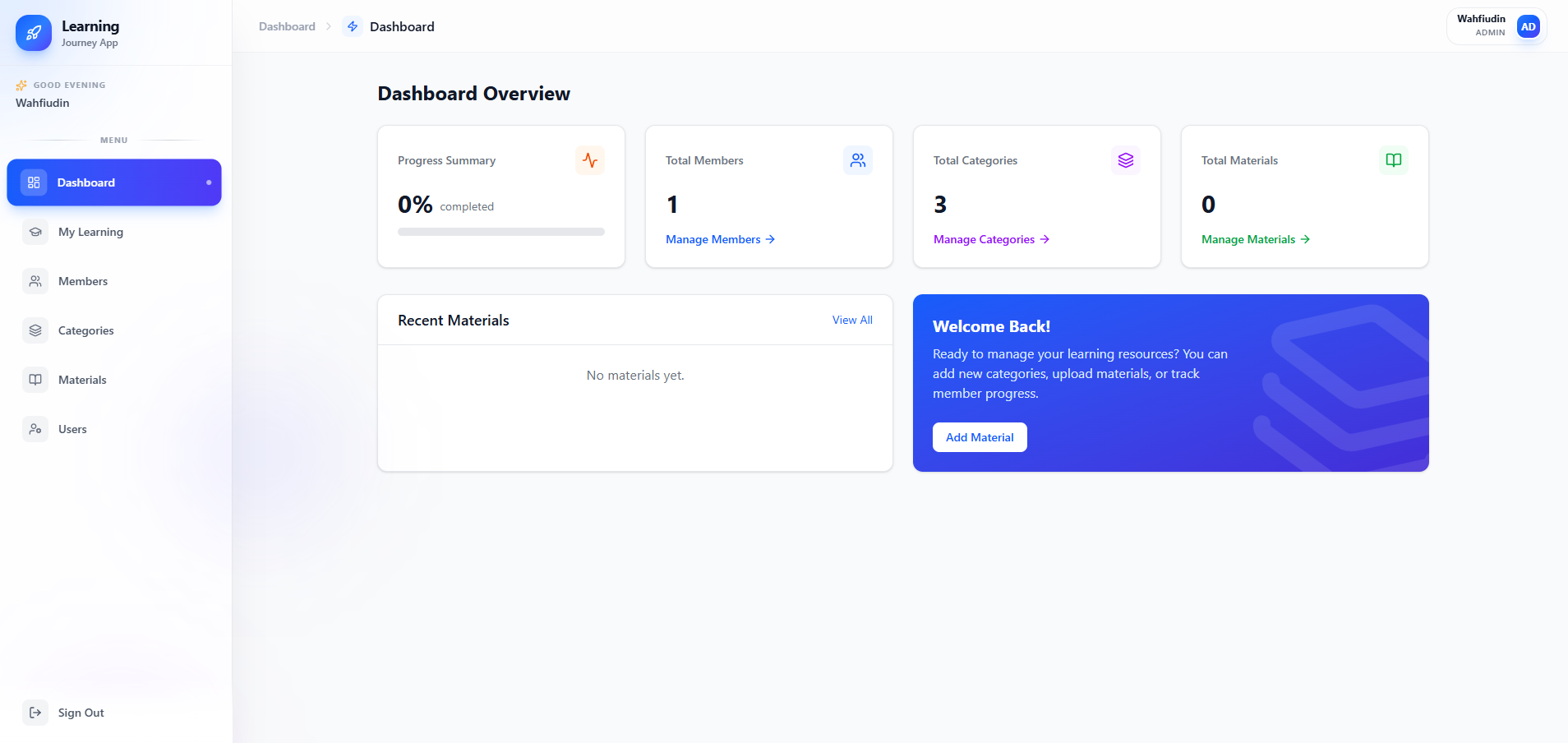Screen dimensions: 1568x743
Task: Open the Manage Materials link
Action: [x=1256, y=239]
